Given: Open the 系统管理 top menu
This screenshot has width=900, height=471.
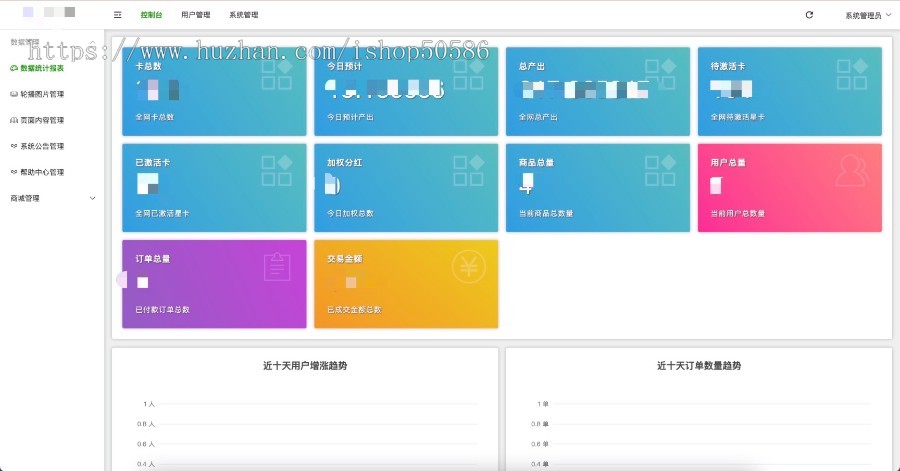Looking at the screenshot, I should (244, 15).
